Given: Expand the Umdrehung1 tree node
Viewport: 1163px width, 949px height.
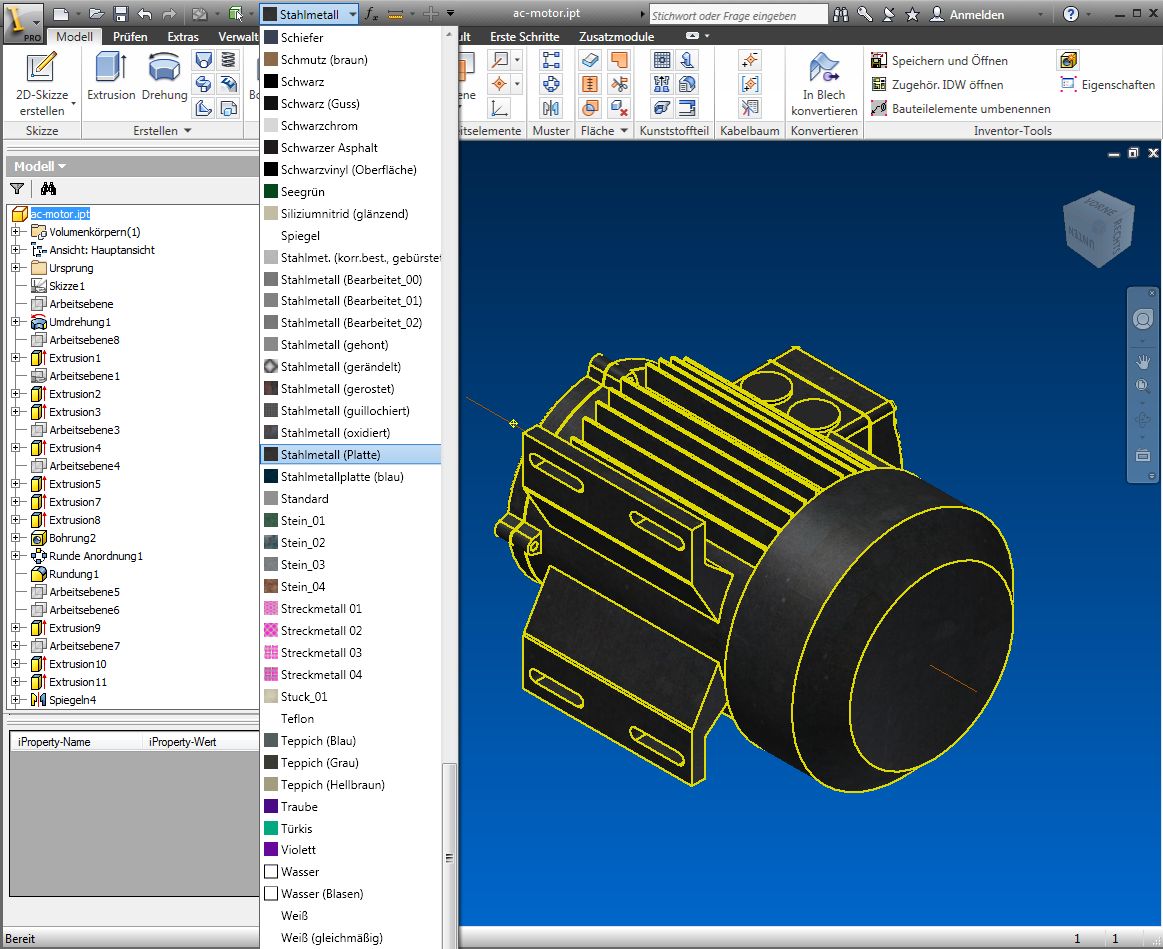Looking at the screenshot, I should pyautogui.click(x=16, y=322).
